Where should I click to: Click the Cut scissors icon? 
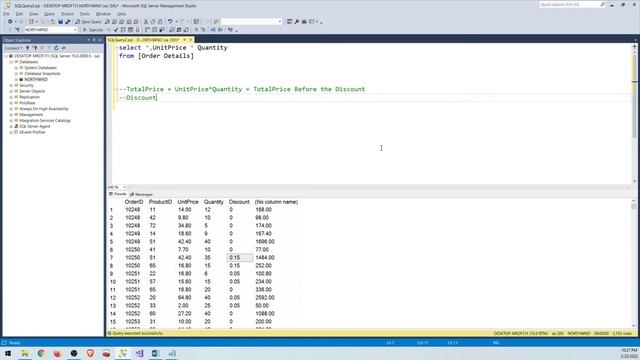coord(146,22)
